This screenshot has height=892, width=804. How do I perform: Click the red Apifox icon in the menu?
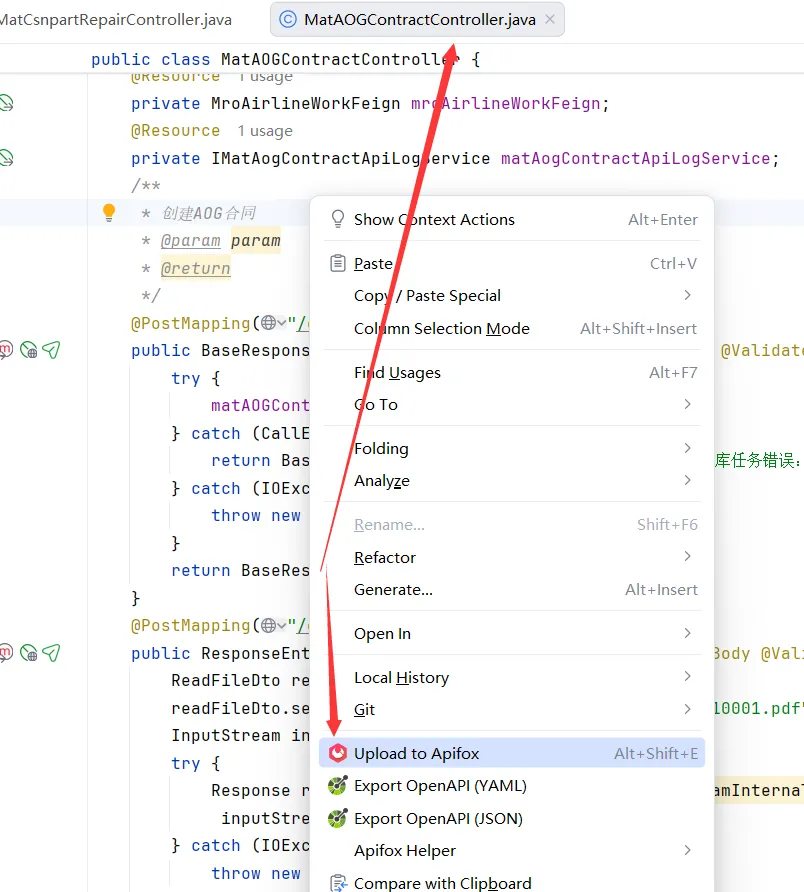(337, 753)
